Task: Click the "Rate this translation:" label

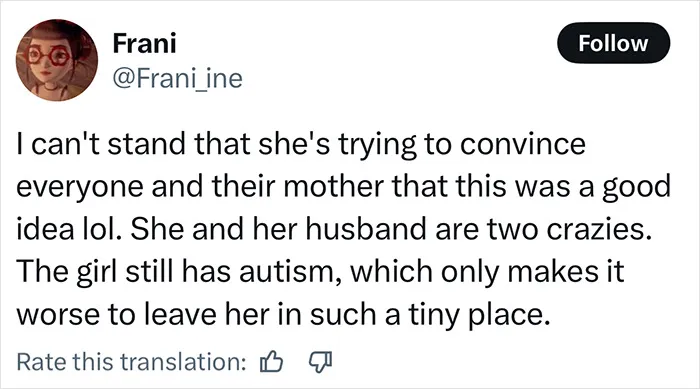Action: 132,362
